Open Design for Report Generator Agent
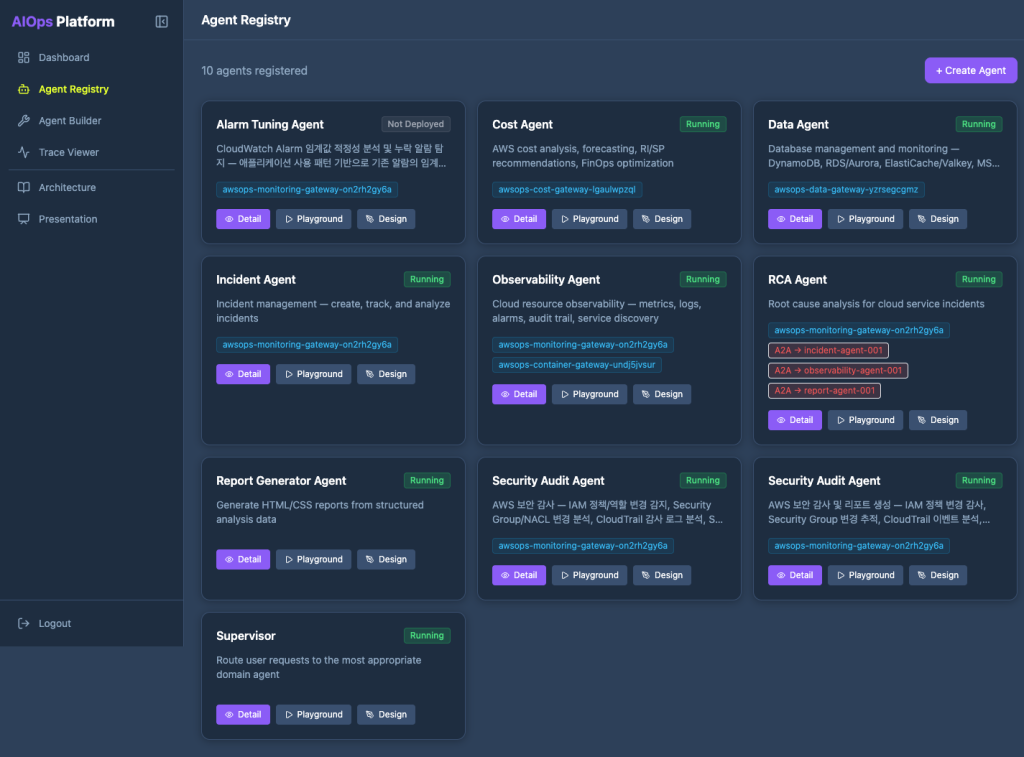The height and width of the screenshot is (757, 1024). (x=386, y=559)
